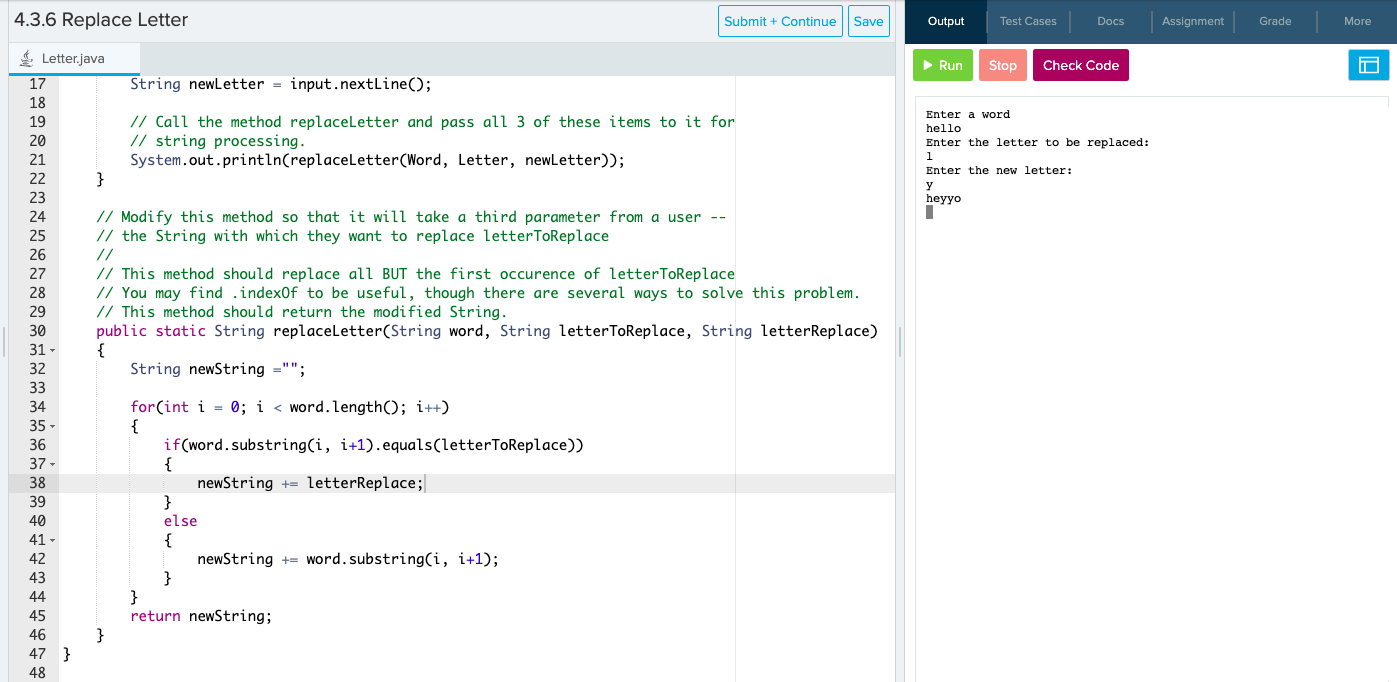This screenshot has height=682, width=1397.
Task: Click the 'return newString;' line
Action: 201,616
